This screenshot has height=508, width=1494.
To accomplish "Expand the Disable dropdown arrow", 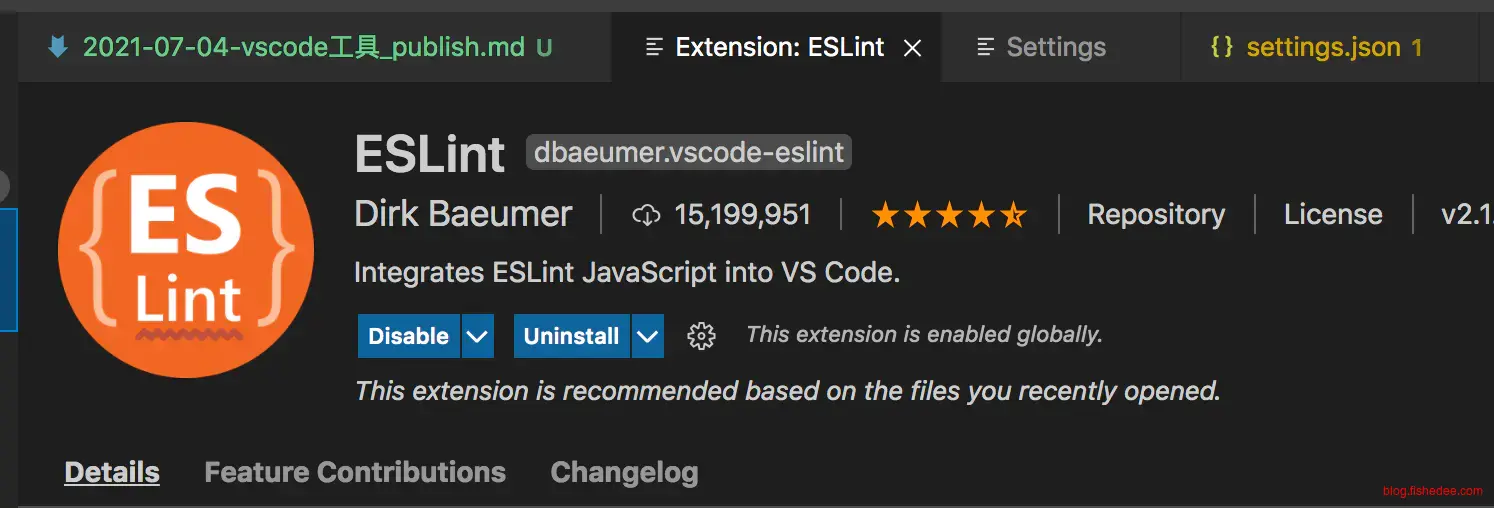I will 478,336.
